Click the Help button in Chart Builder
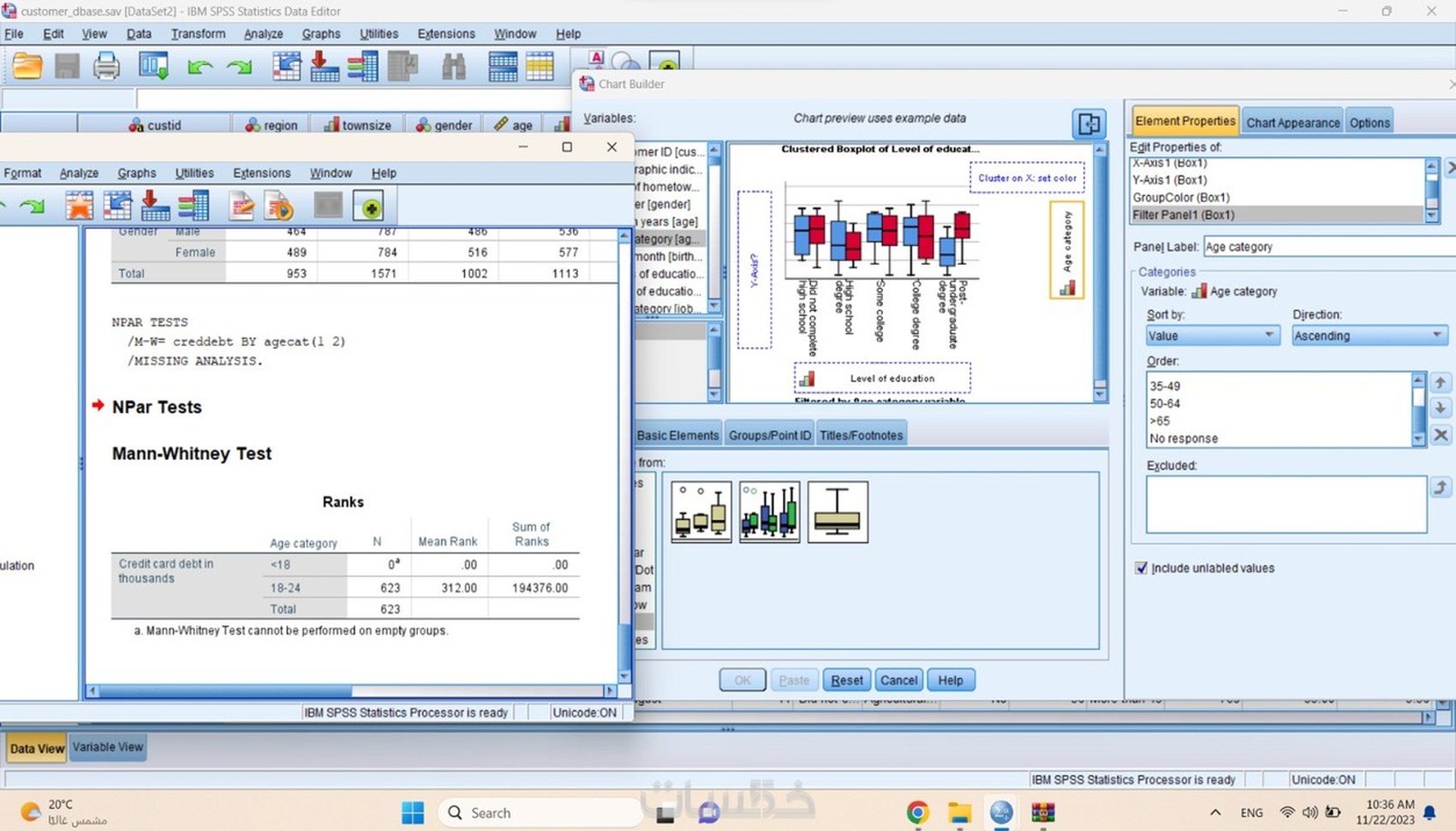This screenshot has height=831, width=1456. 950,680
